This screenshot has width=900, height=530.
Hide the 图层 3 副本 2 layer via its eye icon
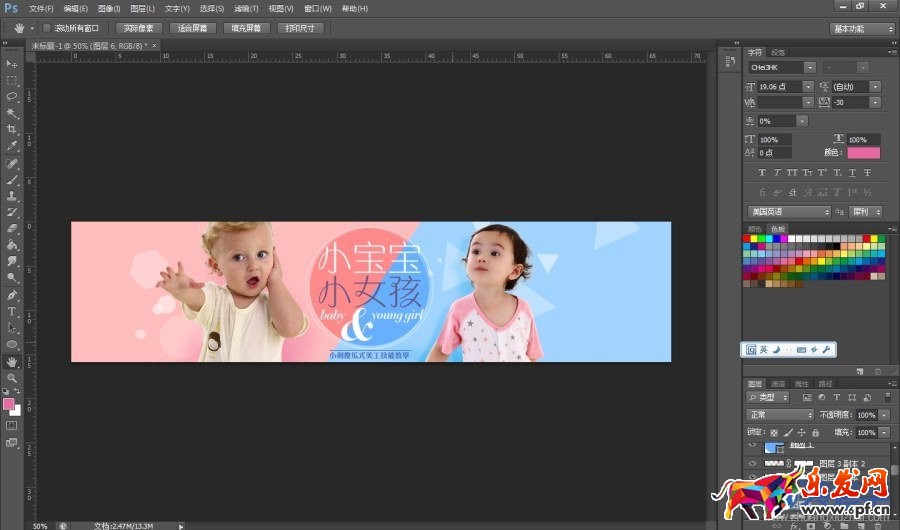click(x=752, y=463)
